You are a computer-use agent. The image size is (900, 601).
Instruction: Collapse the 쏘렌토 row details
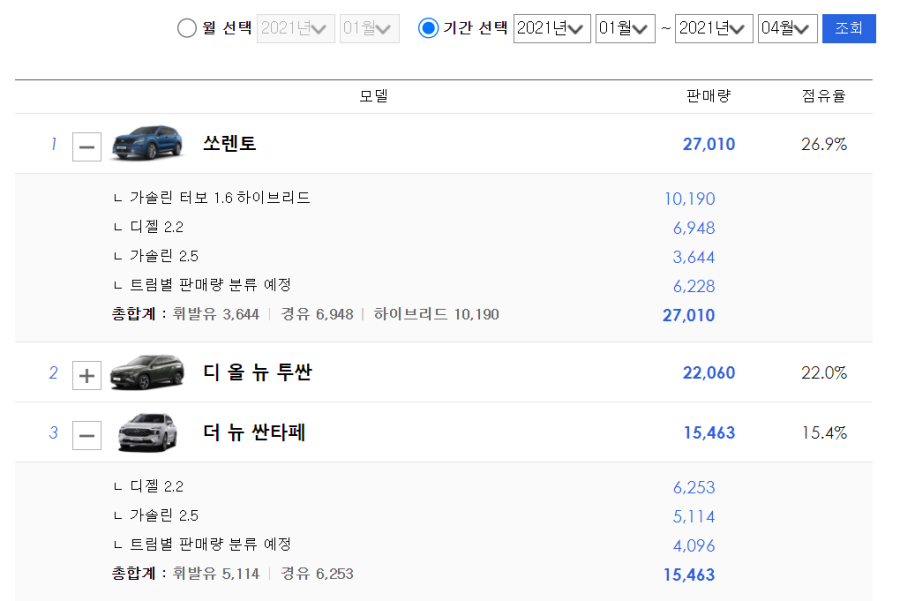(87, 147)
